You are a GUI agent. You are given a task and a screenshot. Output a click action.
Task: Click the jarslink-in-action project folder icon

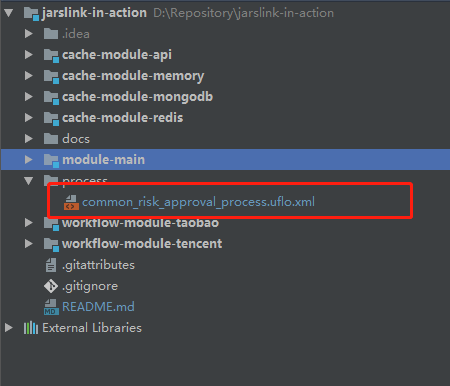tap(31, 13)
